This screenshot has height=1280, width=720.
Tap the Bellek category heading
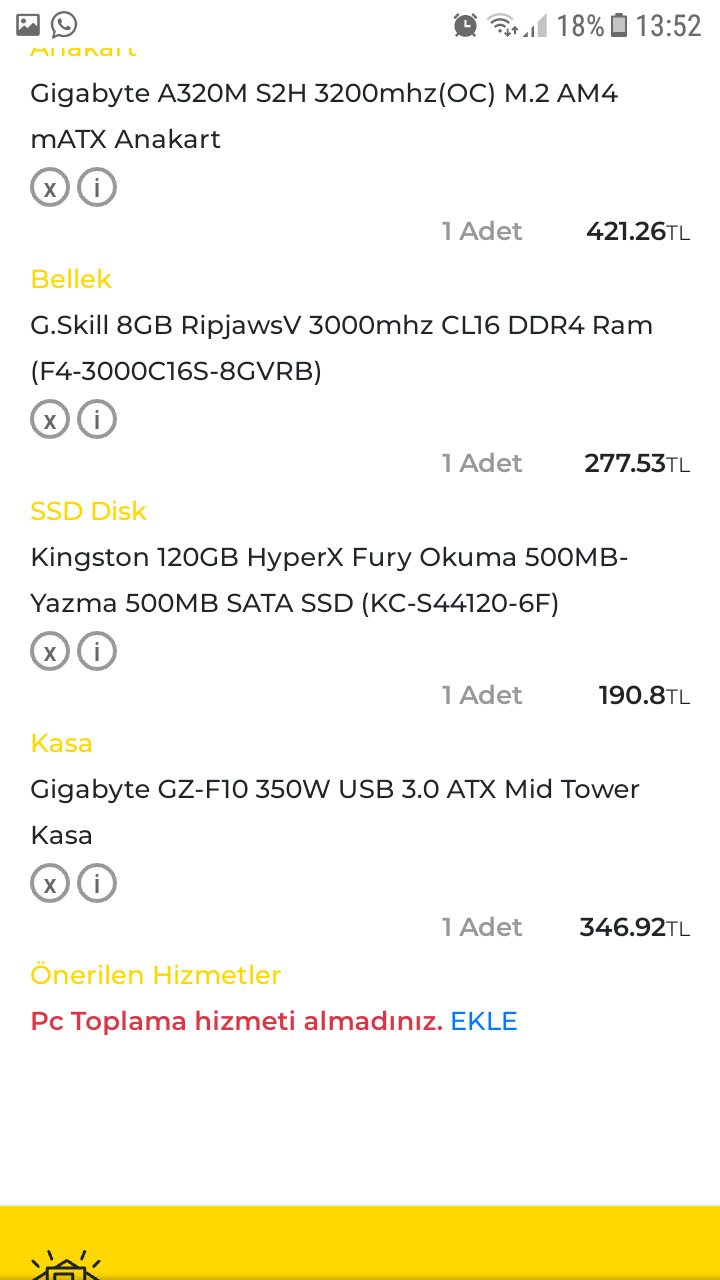click(x=71, y=279)
